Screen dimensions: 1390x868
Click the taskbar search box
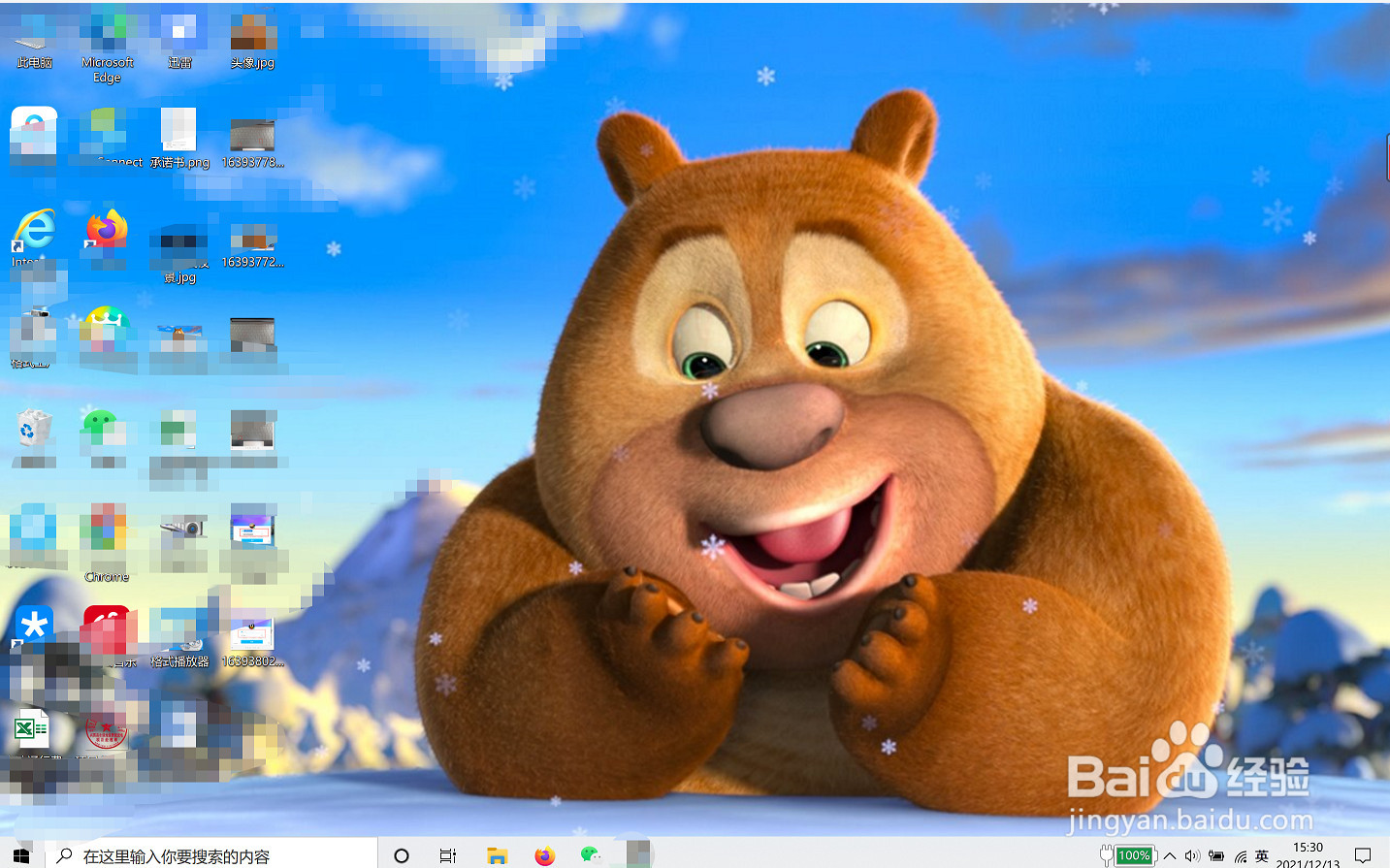click(210, 855)
